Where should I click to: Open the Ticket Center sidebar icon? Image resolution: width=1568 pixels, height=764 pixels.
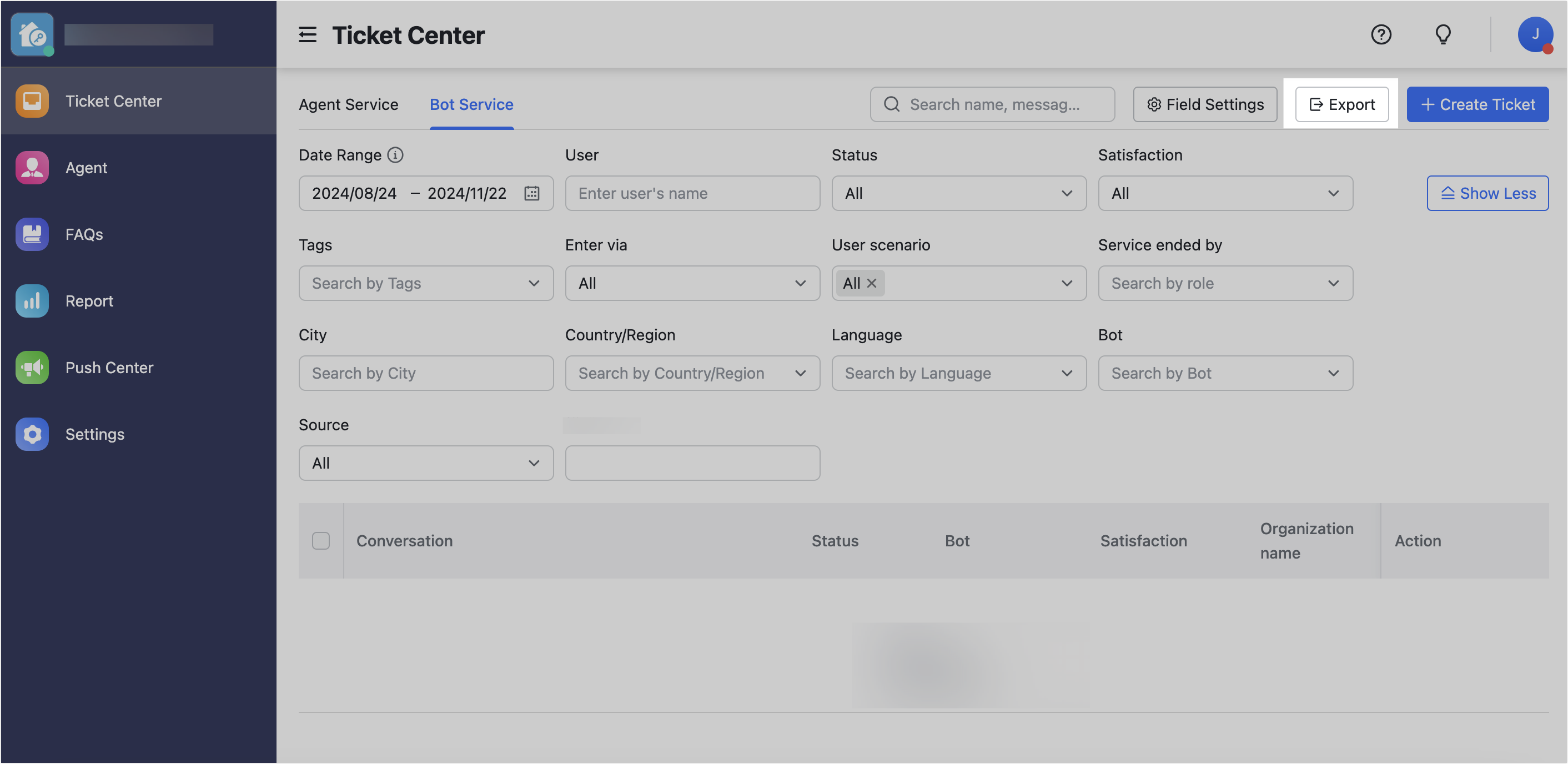32,100
